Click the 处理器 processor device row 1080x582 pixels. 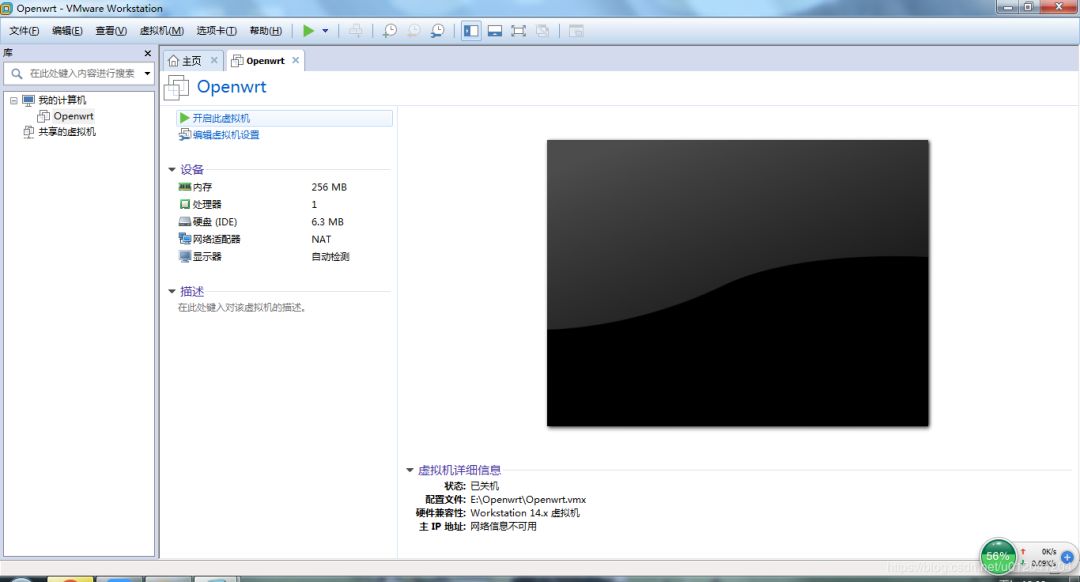click(x=284, y=204)
